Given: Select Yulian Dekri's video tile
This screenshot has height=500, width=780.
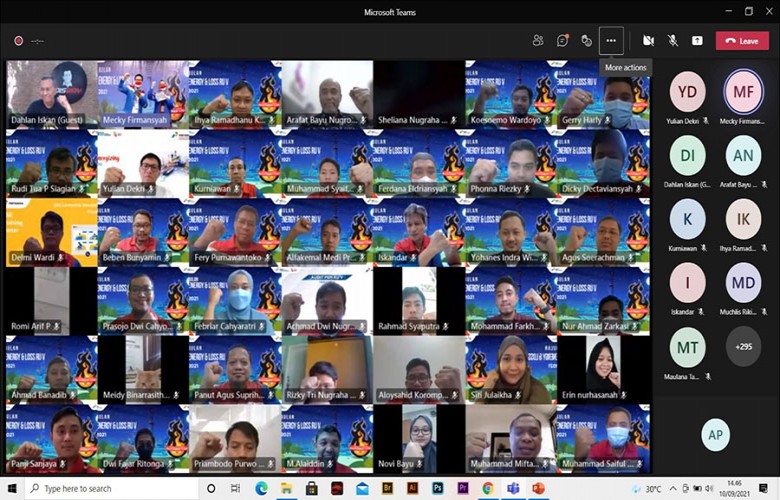Looking at the screenshot, I should (x=143, y=164).
